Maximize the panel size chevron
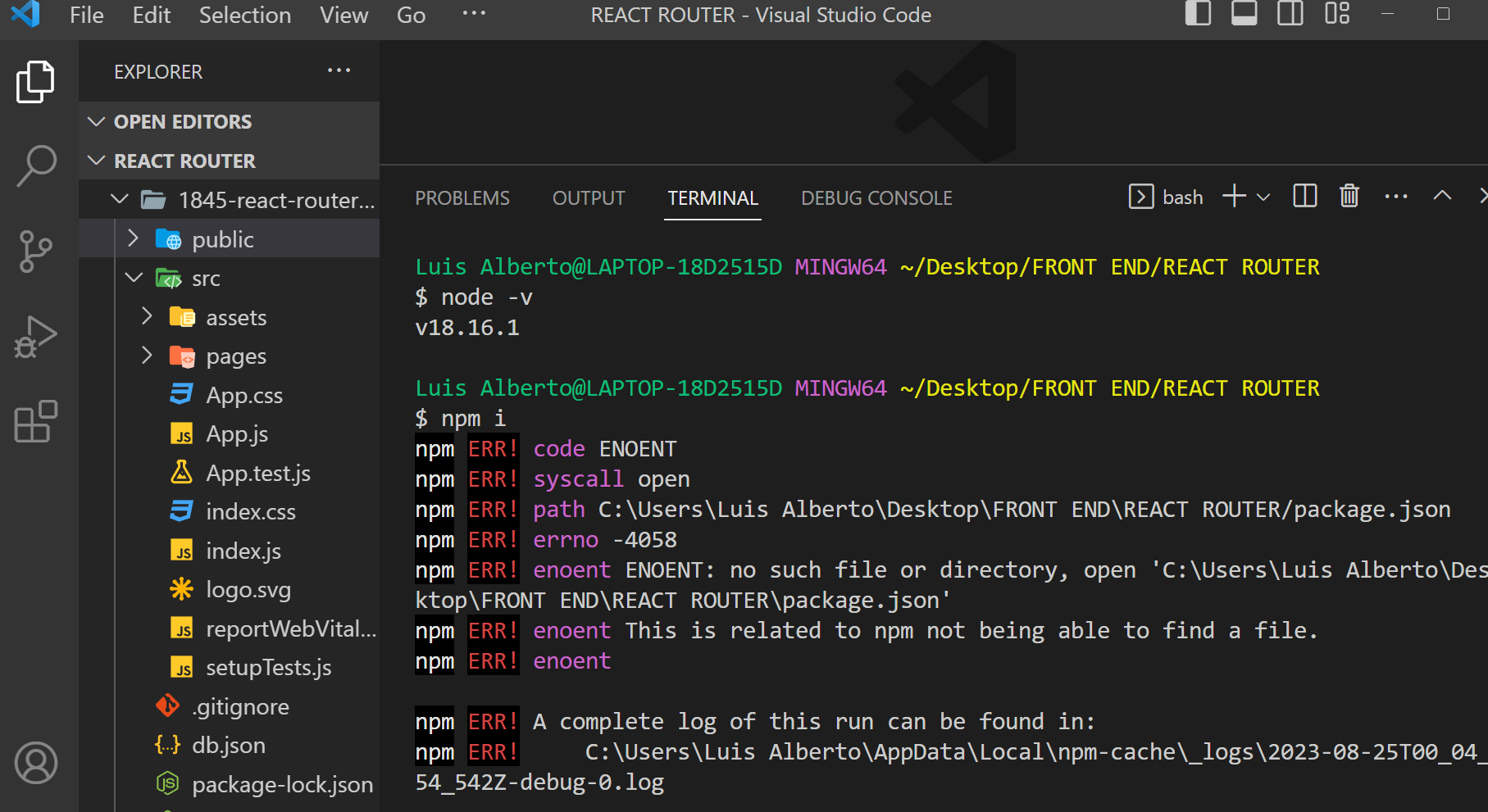1488x812 pixels. pos(1442,196)
